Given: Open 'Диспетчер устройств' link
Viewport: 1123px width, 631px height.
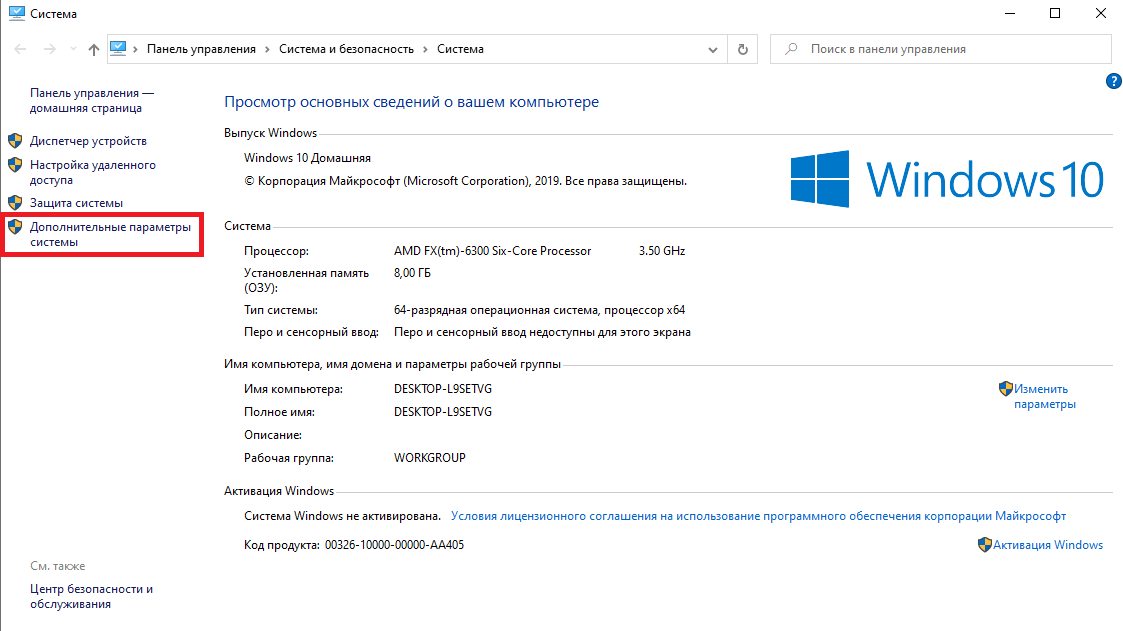Looking at the screenshot, I should tap(88, 141).
